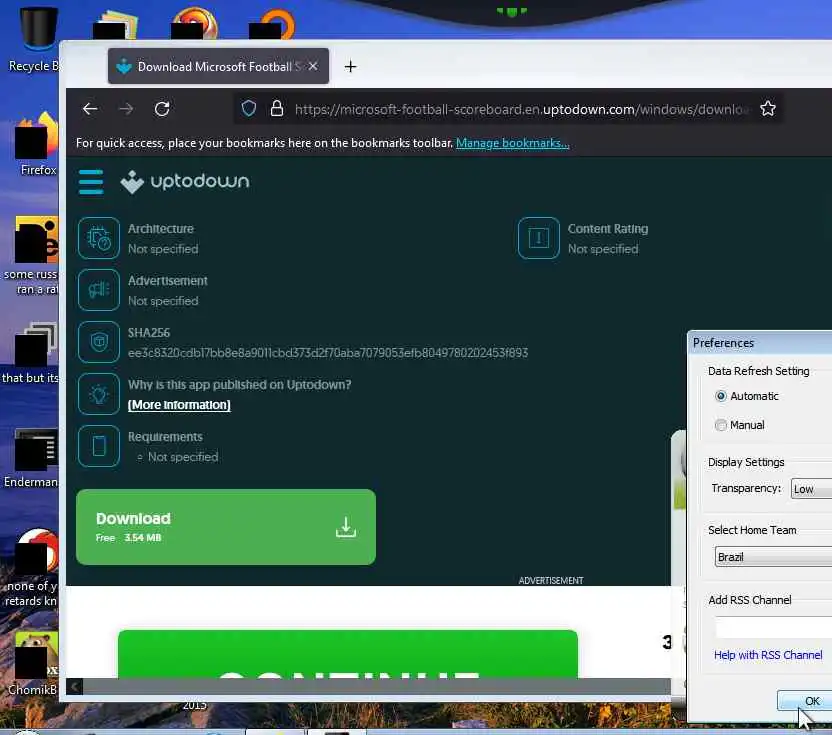Click the SHA256 hash value text
Screen dimensions: 832x735
click(x=328, y=353)
